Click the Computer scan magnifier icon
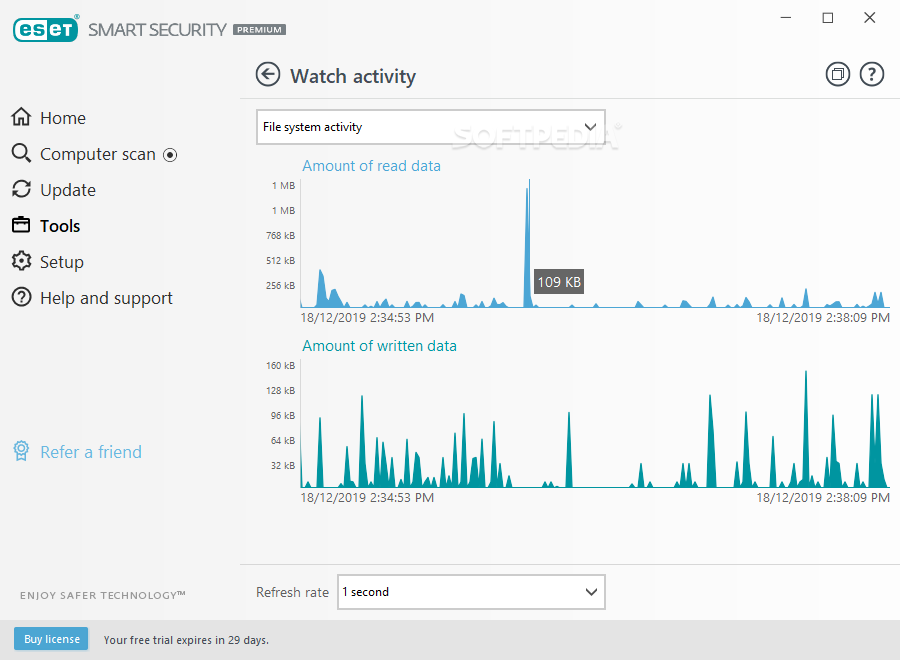The image size is (900, 660). coord(21,153)
